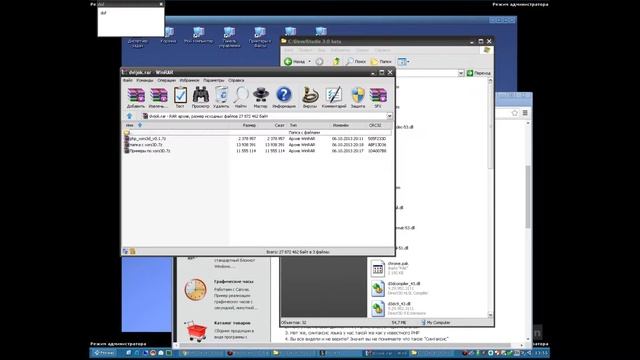Close the small dsf window

pyautogui.click(x=161, y=4)
